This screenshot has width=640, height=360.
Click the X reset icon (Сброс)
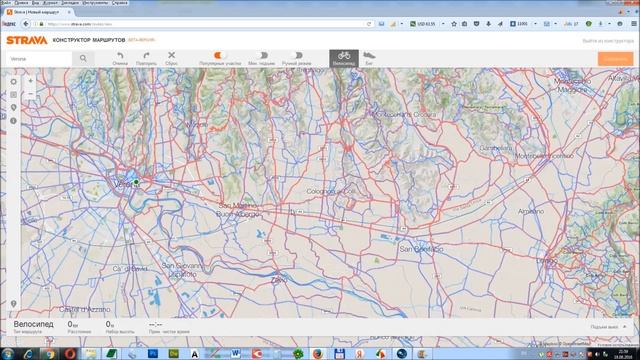[x=171, y=55]
